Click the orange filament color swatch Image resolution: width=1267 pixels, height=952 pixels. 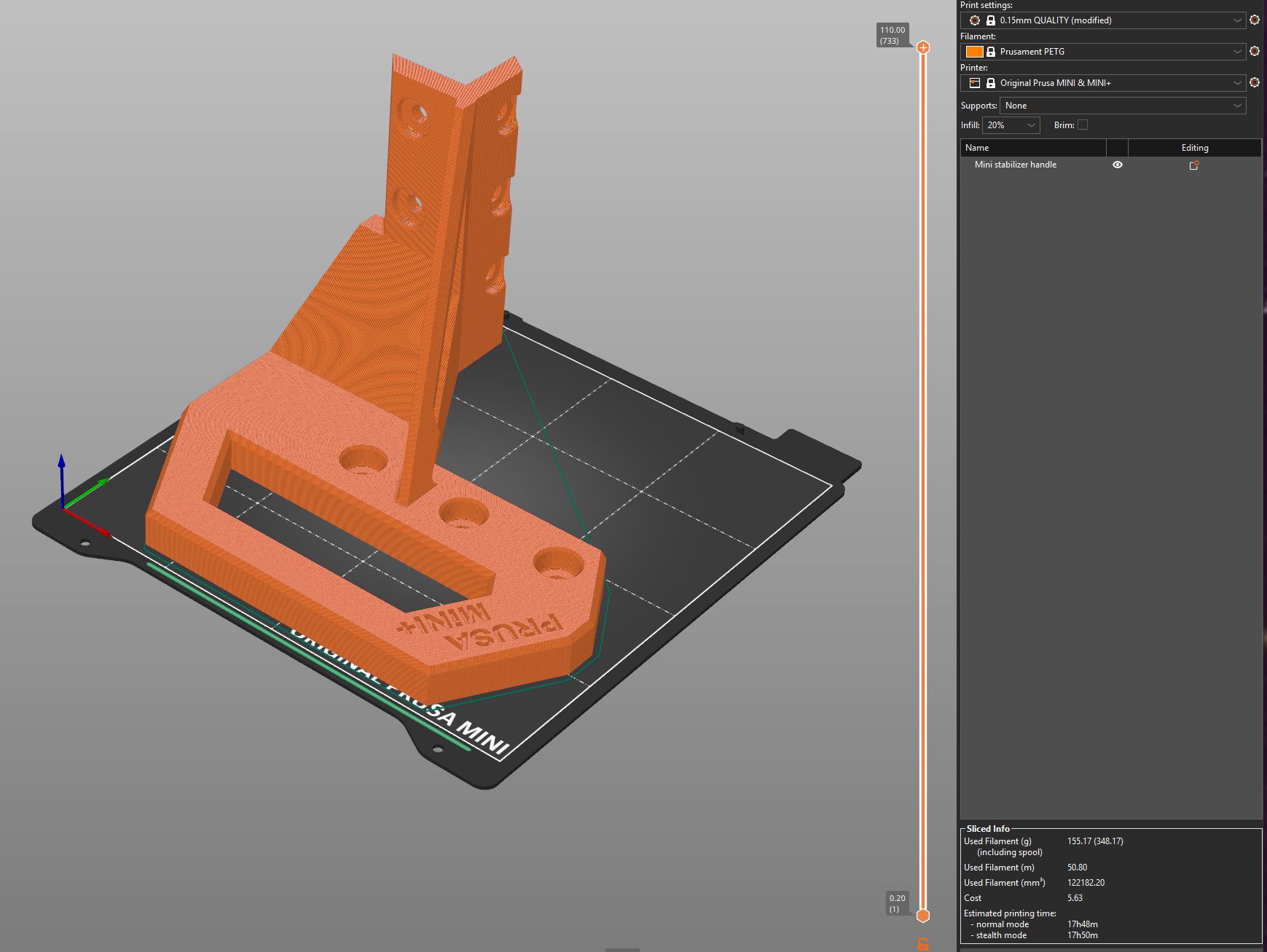[x=975, y=52]
